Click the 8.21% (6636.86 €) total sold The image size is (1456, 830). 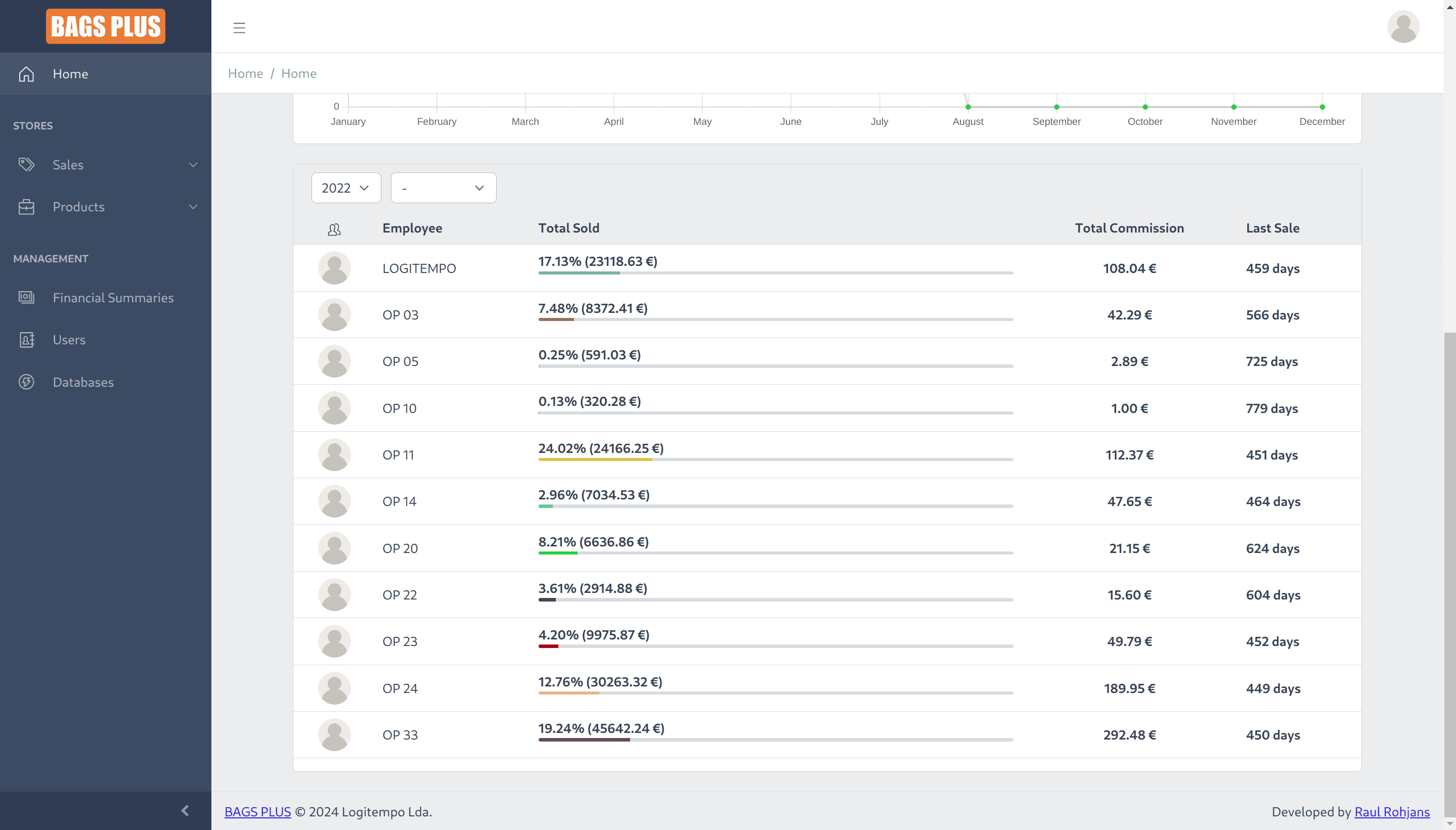[x=593, y=541]
